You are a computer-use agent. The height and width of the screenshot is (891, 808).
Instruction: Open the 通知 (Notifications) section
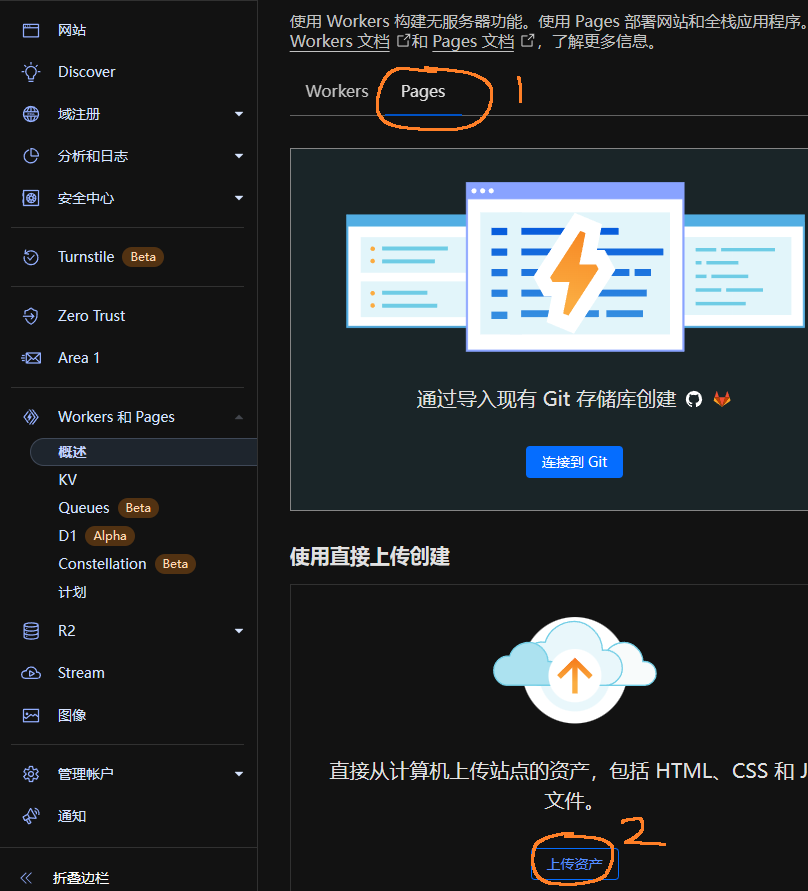(70, 815)
